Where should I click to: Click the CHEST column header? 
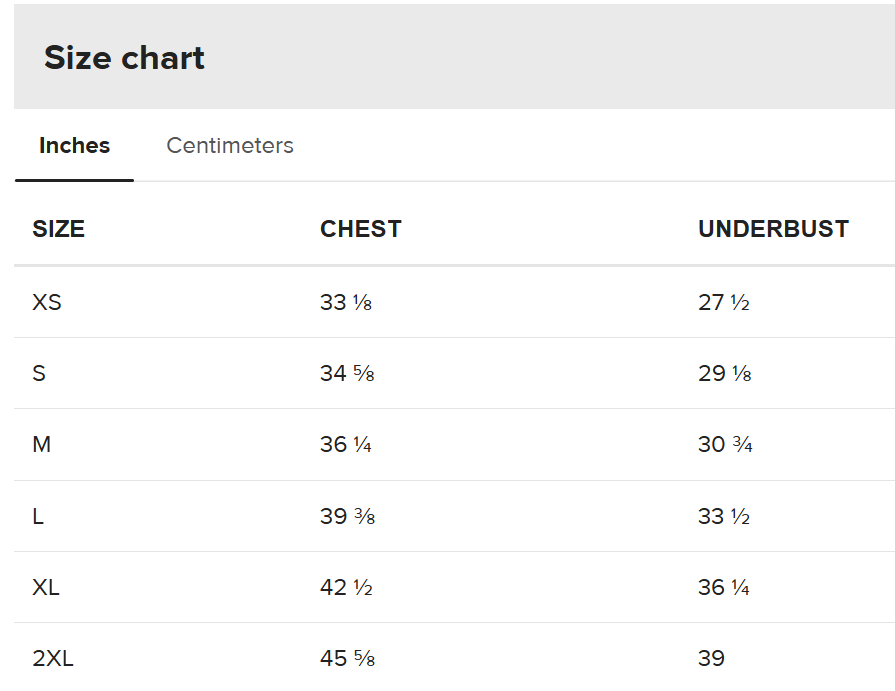click(x=360, y=229)
